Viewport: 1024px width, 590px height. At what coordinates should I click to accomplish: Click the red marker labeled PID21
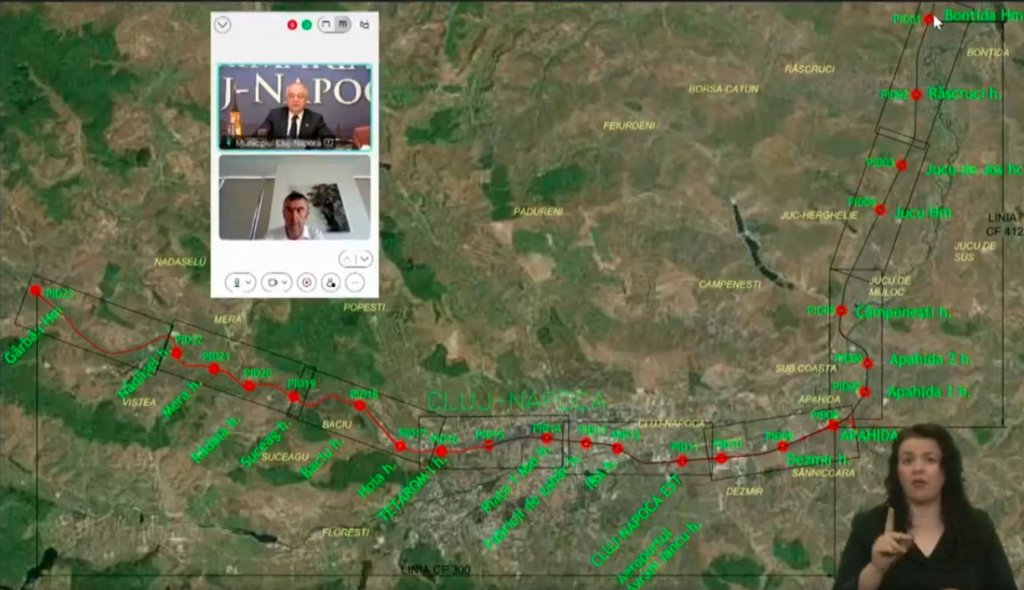tap(214, 369)
